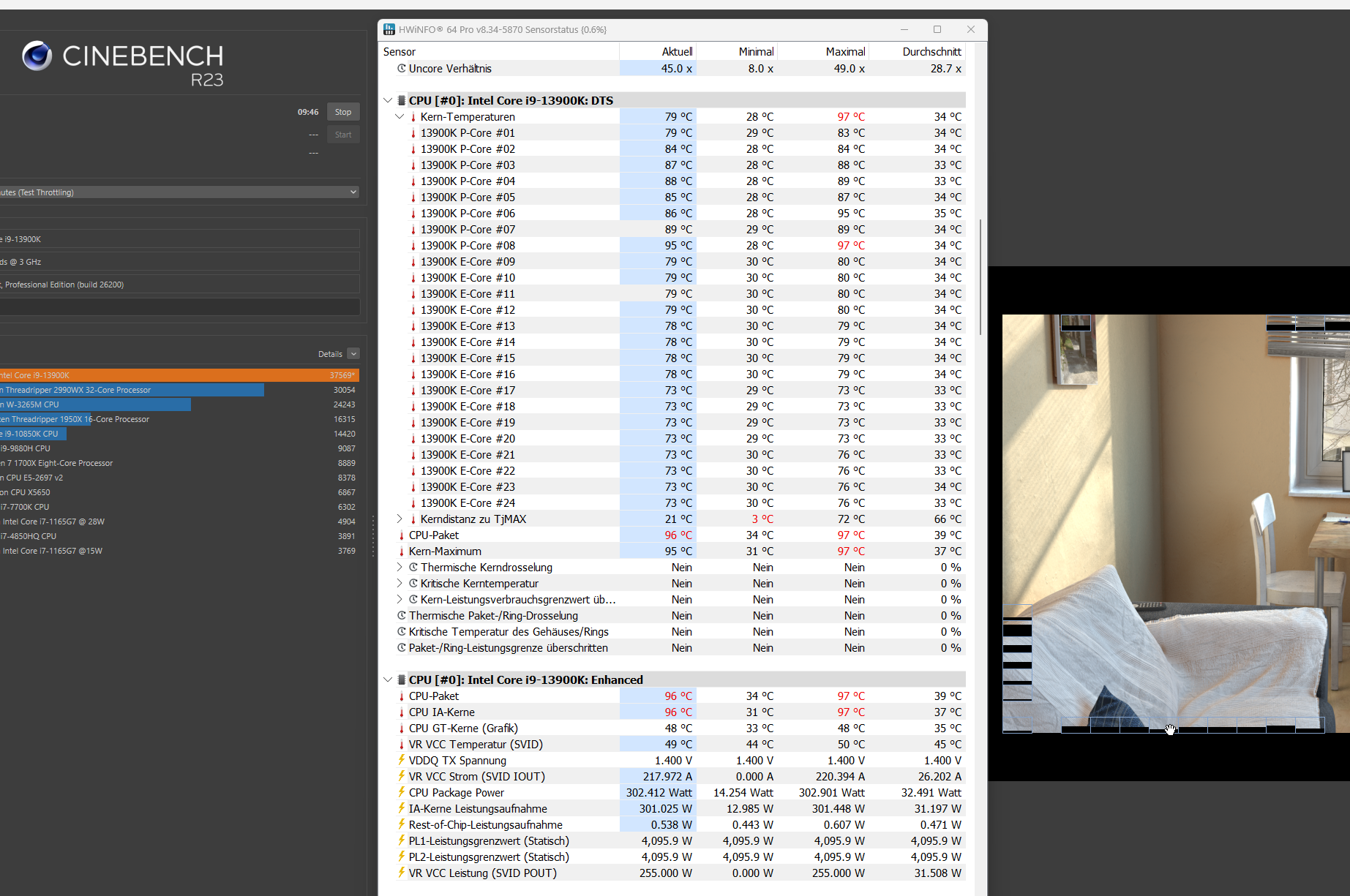
Task: Click the thermometer icon beside CPU GT-Kerne (Grafik)
Action: pyautogui.click(x=402, y=729)
